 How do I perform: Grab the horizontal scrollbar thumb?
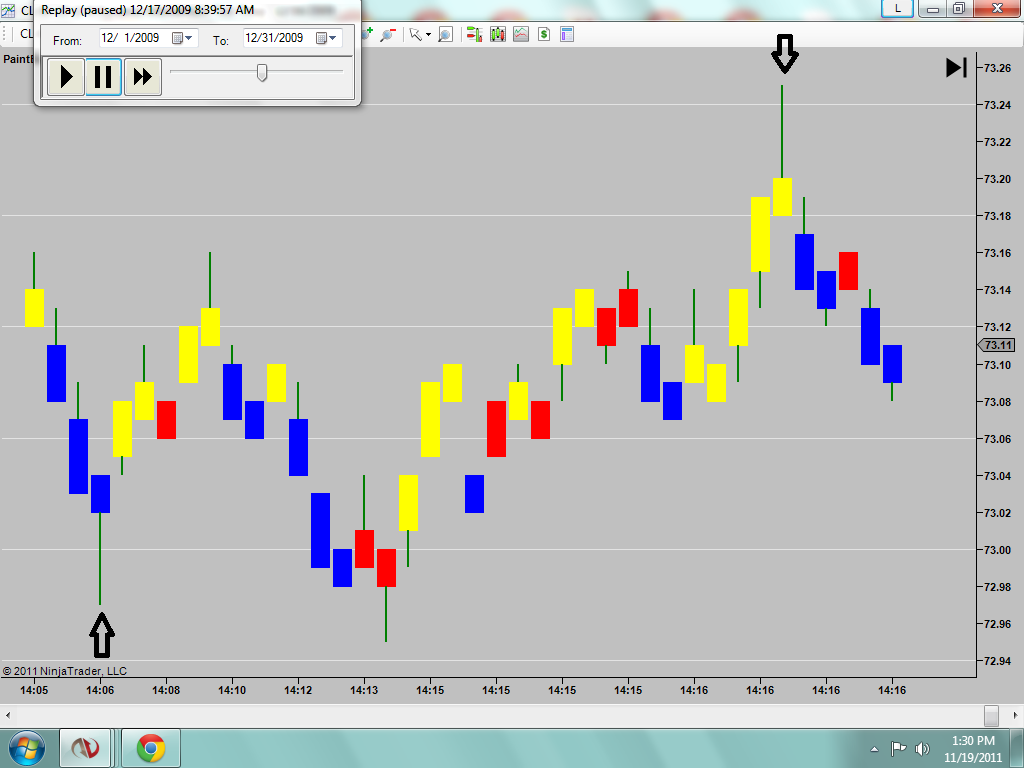(991, 716)
